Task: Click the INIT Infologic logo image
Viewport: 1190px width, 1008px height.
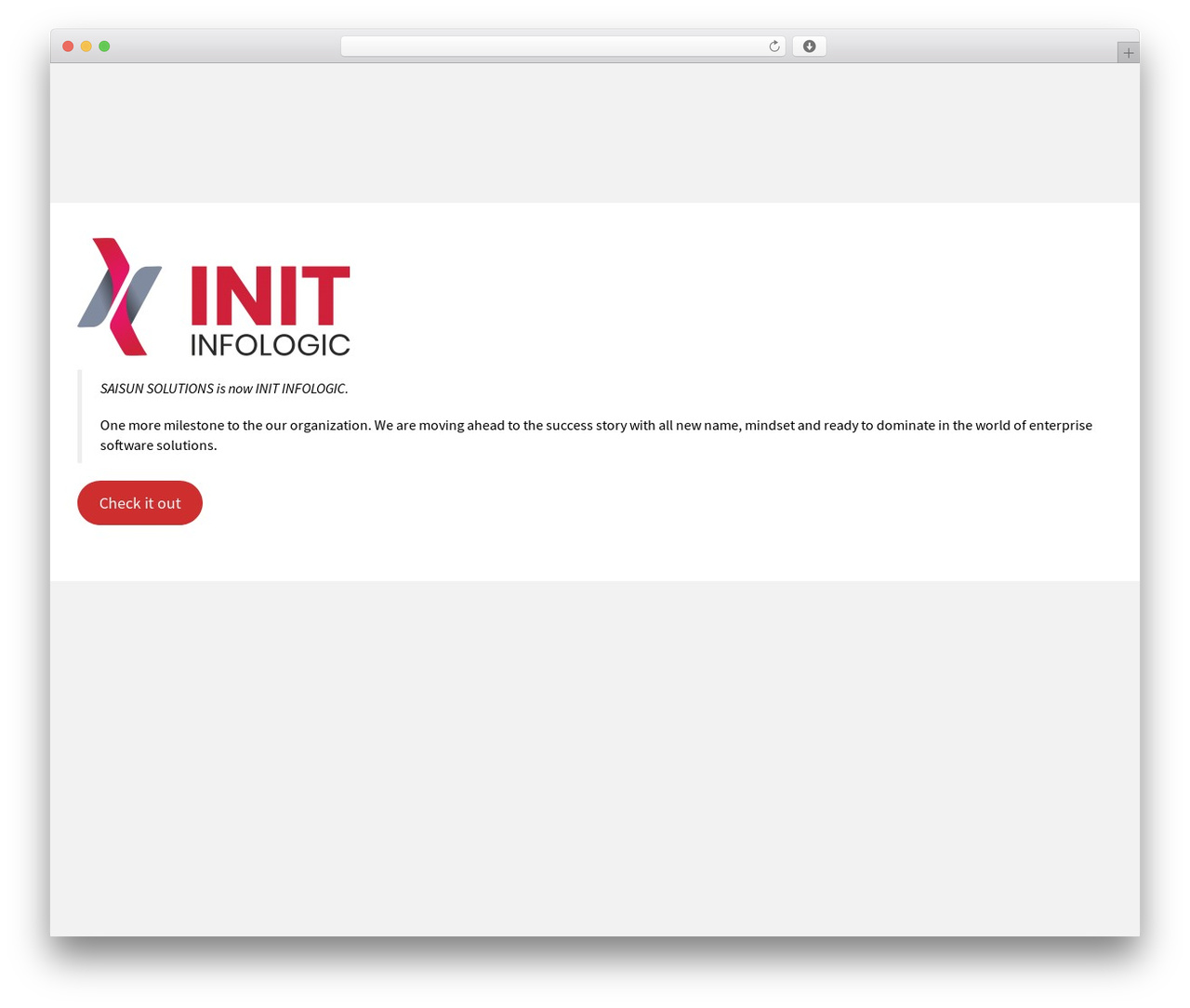Action: [214, 297]
